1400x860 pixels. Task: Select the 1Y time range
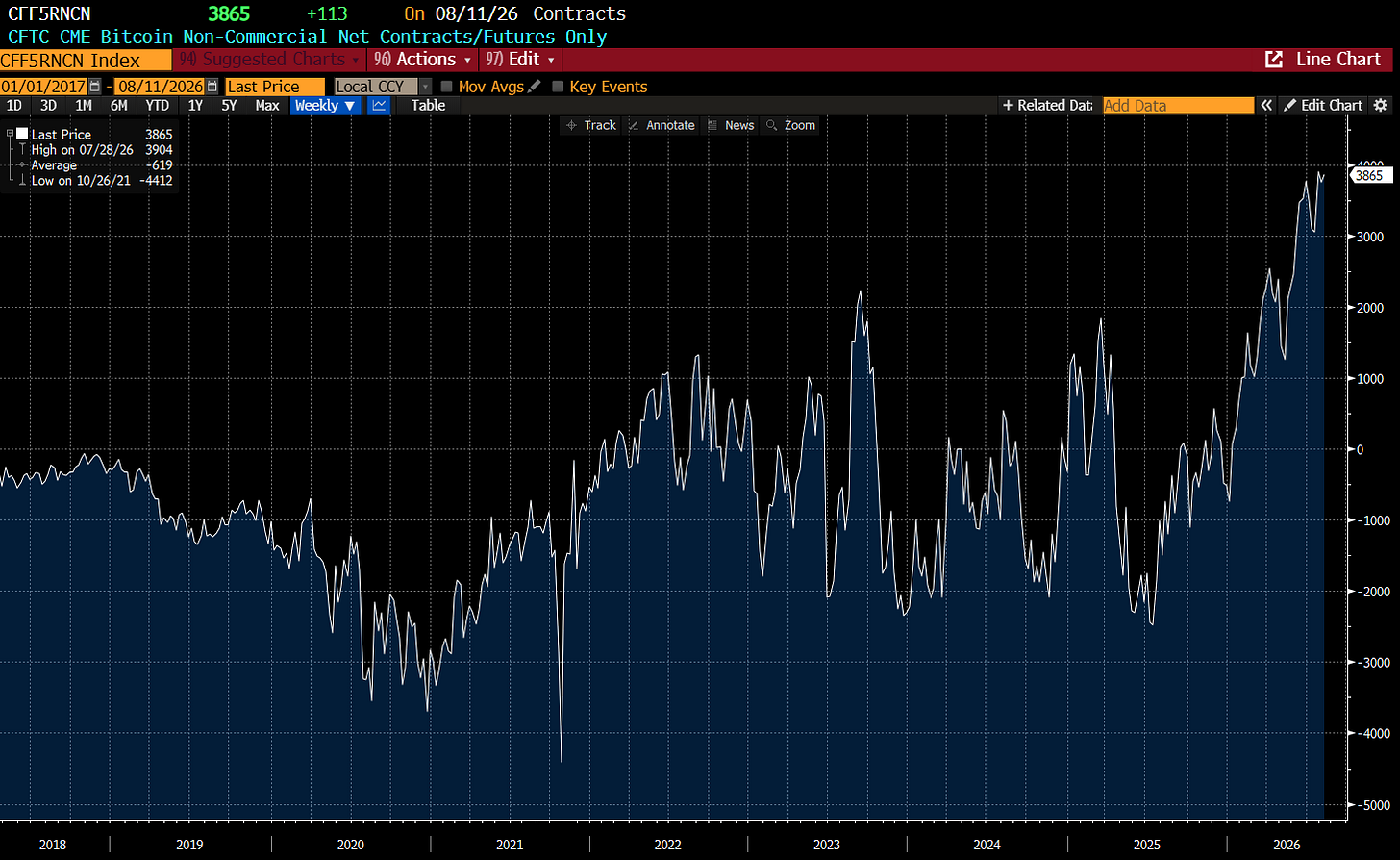195,106
